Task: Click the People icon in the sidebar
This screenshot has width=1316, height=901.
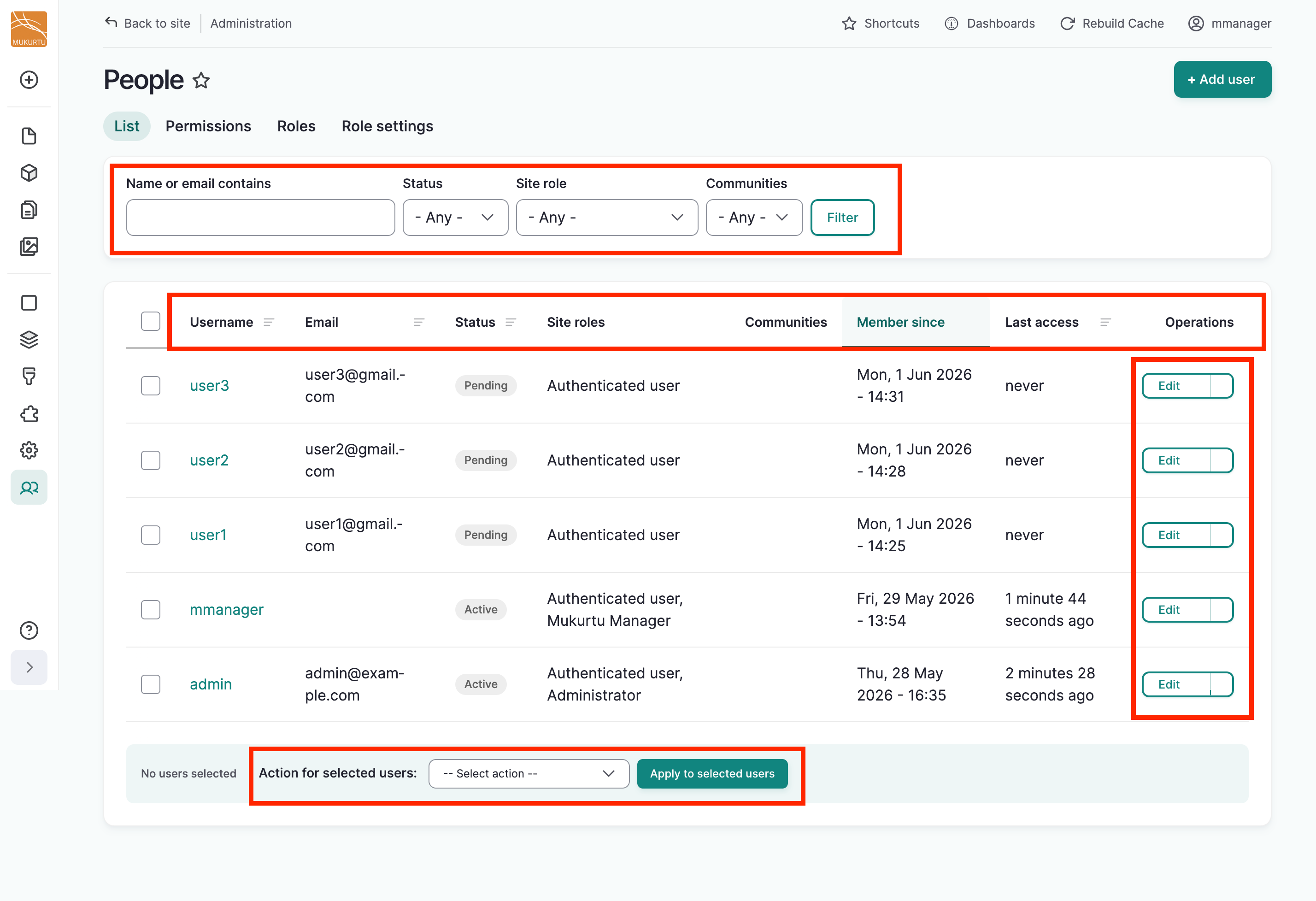Action: [x=29, y=488]
